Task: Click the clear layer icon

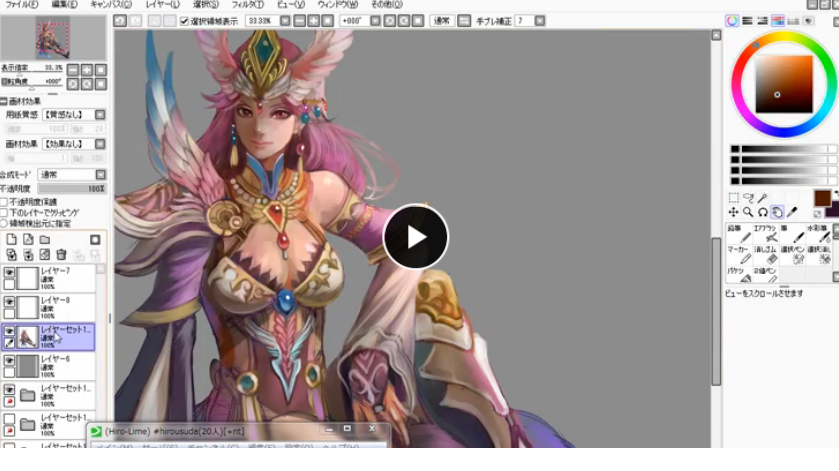Action: pos(45,255)
